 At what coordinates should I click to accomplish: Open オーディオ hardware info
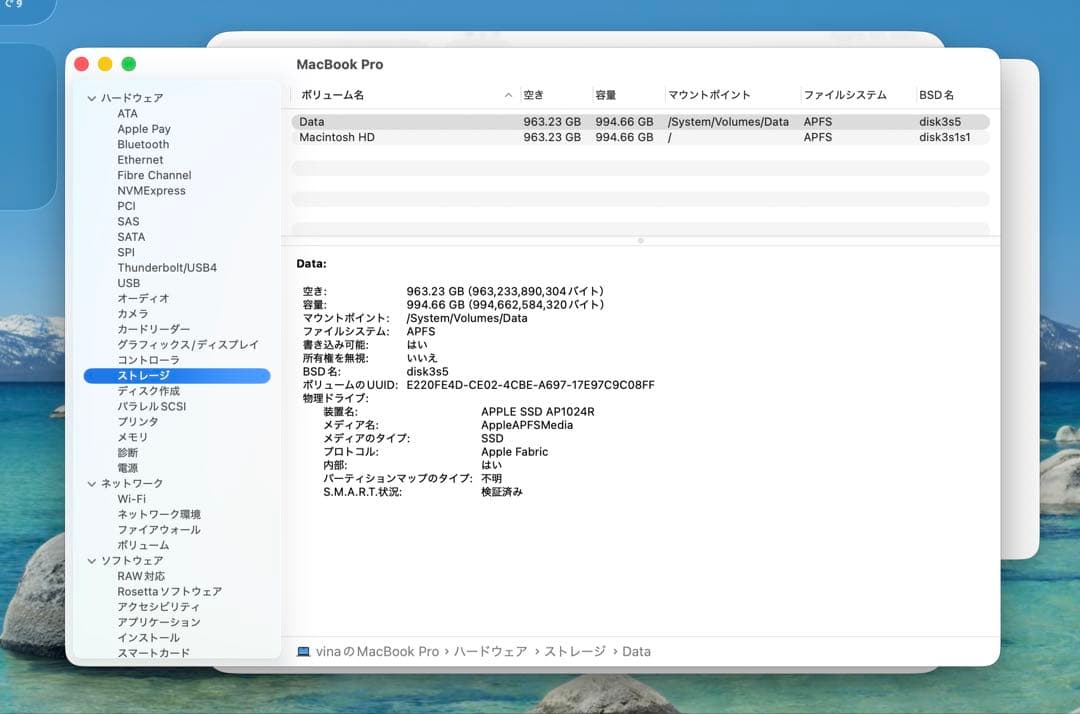tap(143, 299)
